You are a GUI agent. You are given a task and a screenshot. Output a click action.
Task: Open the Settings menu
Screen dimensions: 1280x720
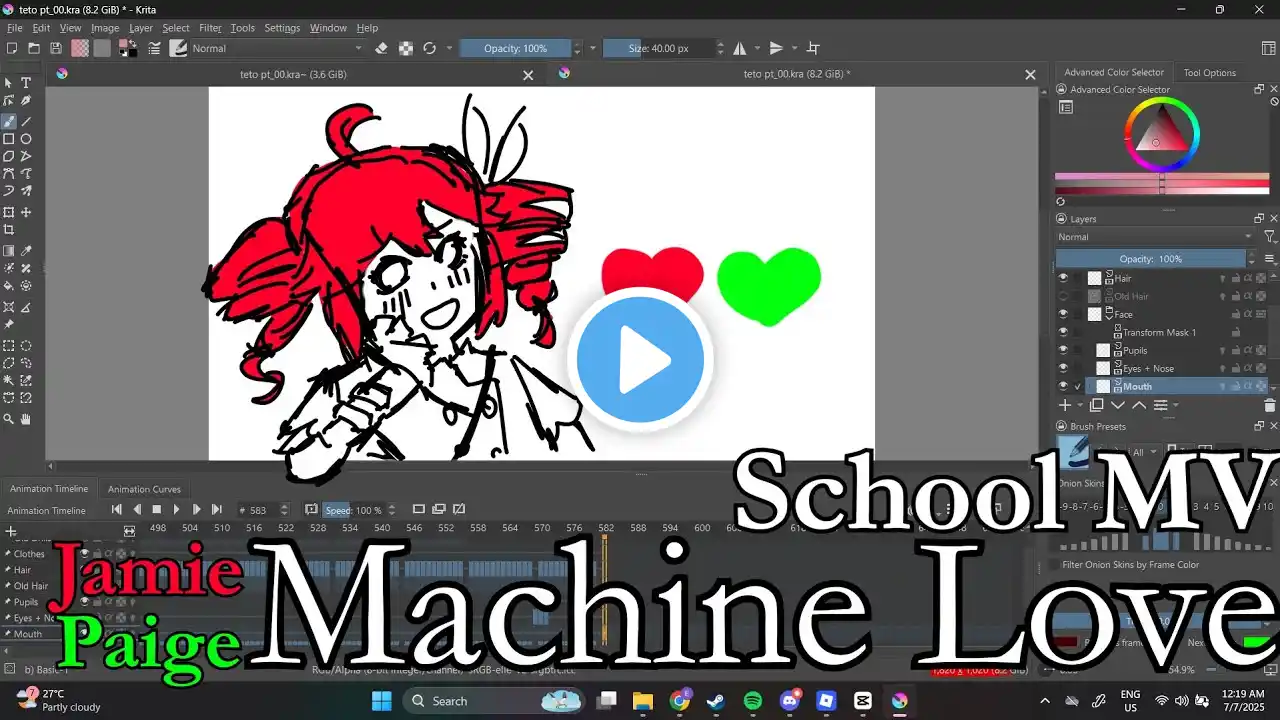tap(282, 28)
